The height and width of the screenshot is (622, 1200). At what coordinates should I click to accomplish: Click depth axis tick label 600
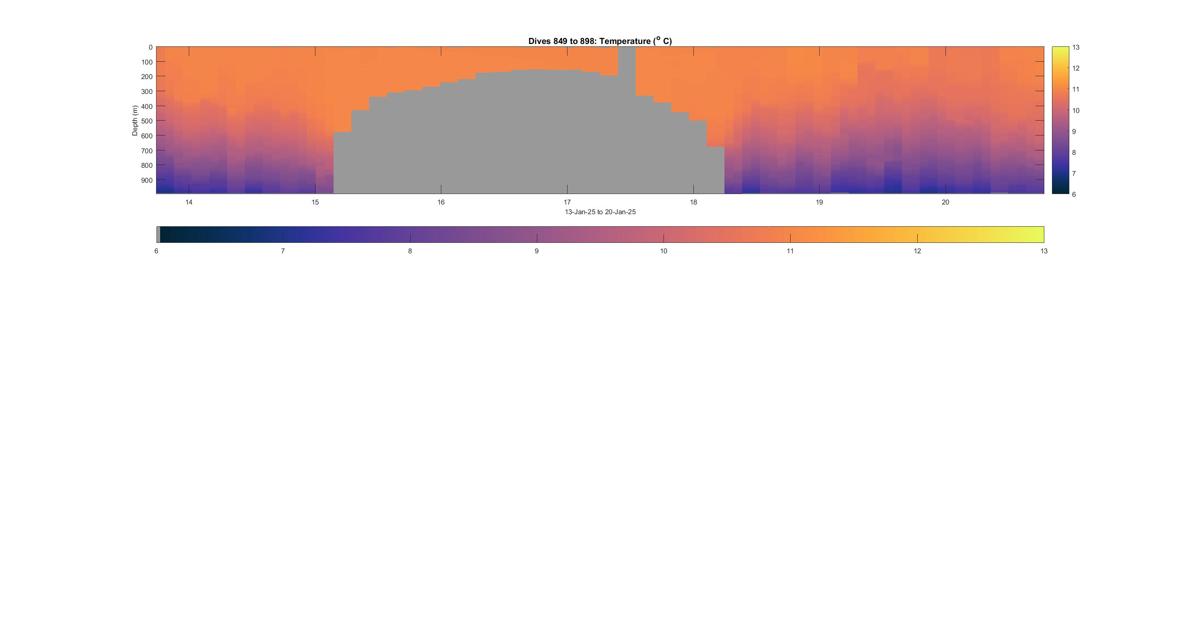point(146,136)
